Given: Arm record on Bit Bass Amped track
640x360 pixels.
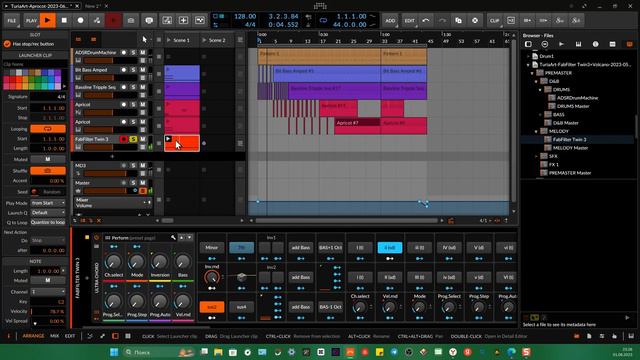Looking at the screenshot, I should [124, 70].
